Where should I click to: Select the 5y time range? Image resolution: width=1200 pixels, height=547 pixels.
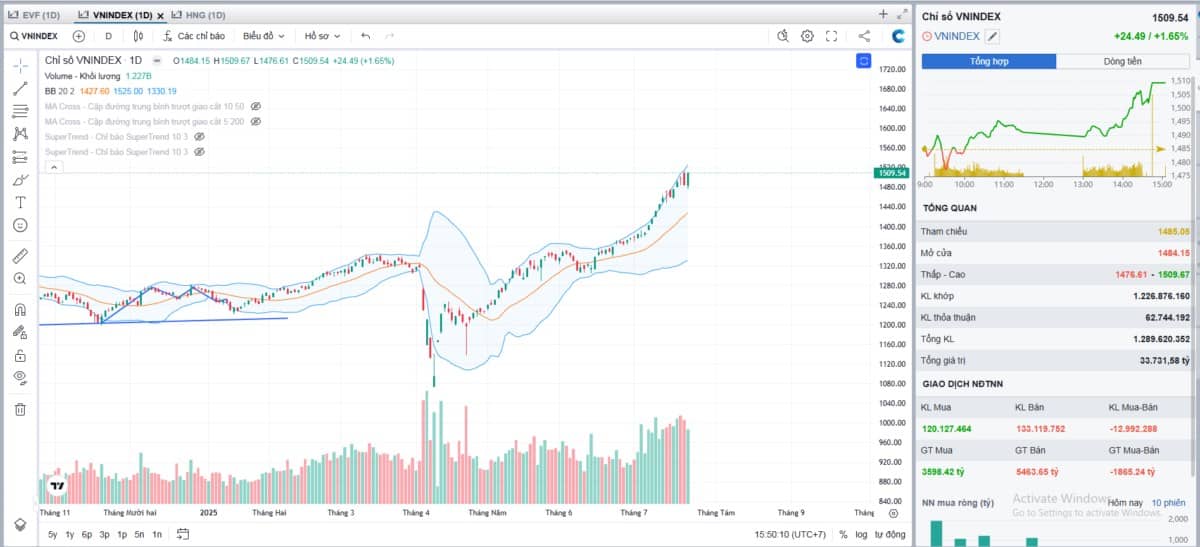(x=52, y=535)
